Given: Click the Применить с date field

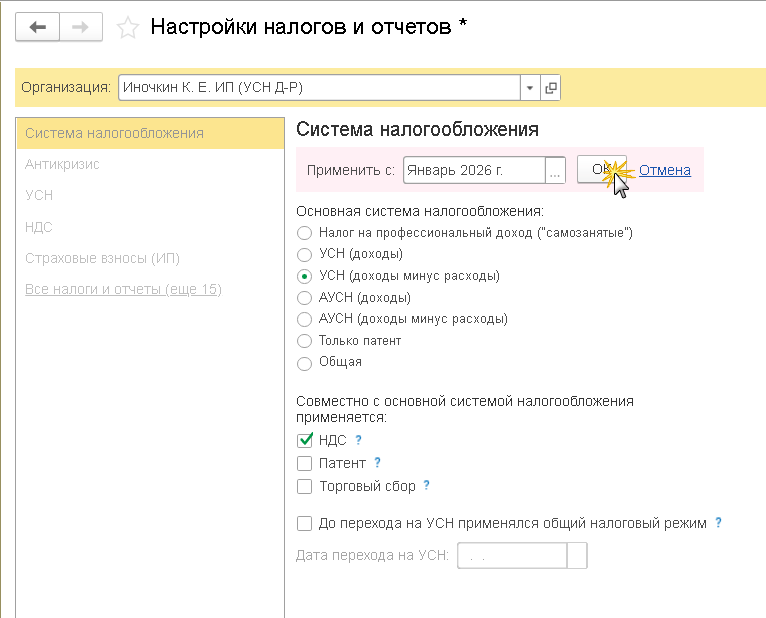Looking at the screenshot, I should coord(474,170).
